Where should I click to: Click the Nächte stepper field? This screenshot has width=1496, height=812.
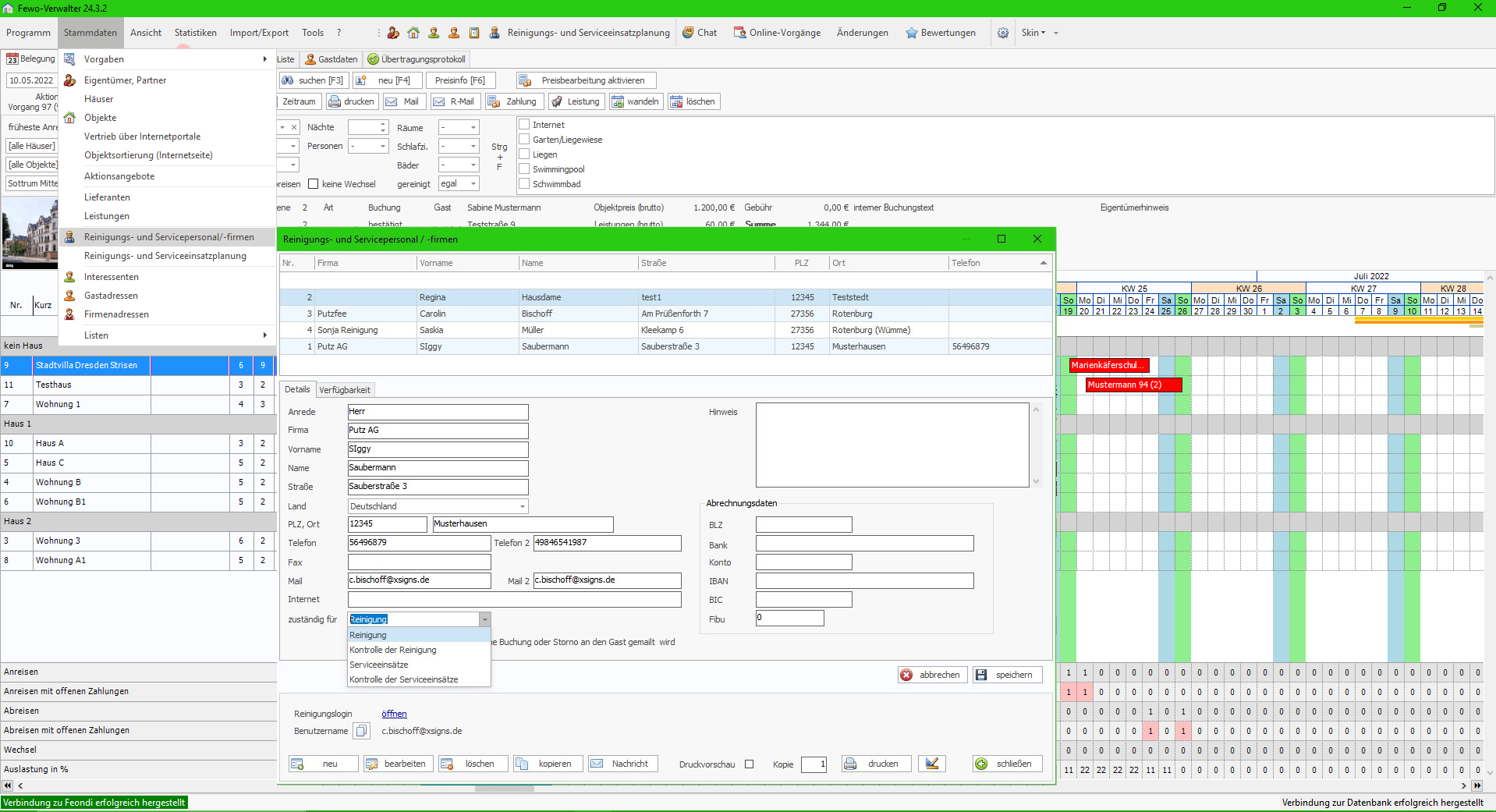point(368,127)
